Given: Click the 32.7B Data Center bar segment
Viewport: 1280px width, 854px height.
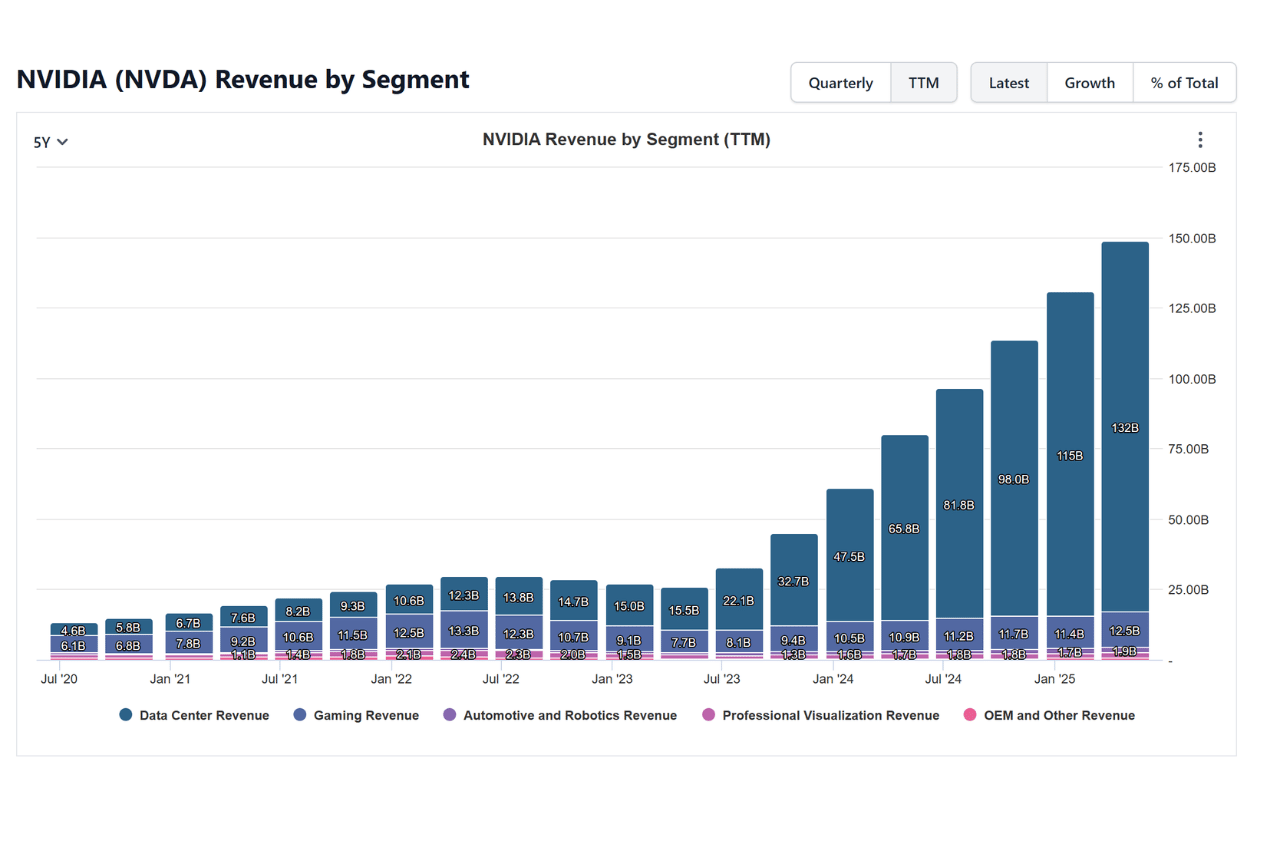Looking at the screenshot, I should point(794,581).
